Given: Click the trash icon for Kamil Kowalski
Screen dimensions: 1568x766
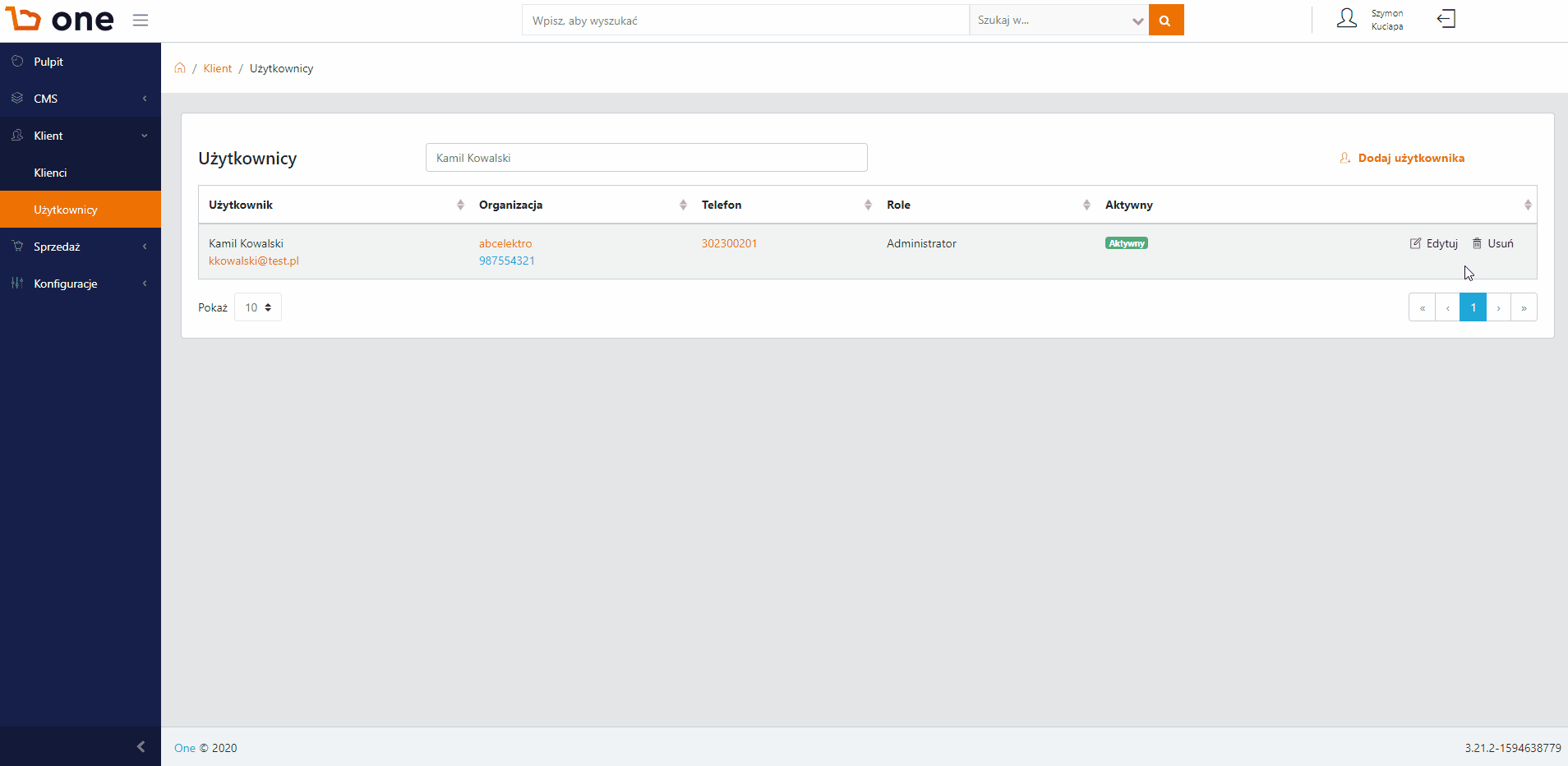Looking at the screenshot, I should (x=1477, y=243).
